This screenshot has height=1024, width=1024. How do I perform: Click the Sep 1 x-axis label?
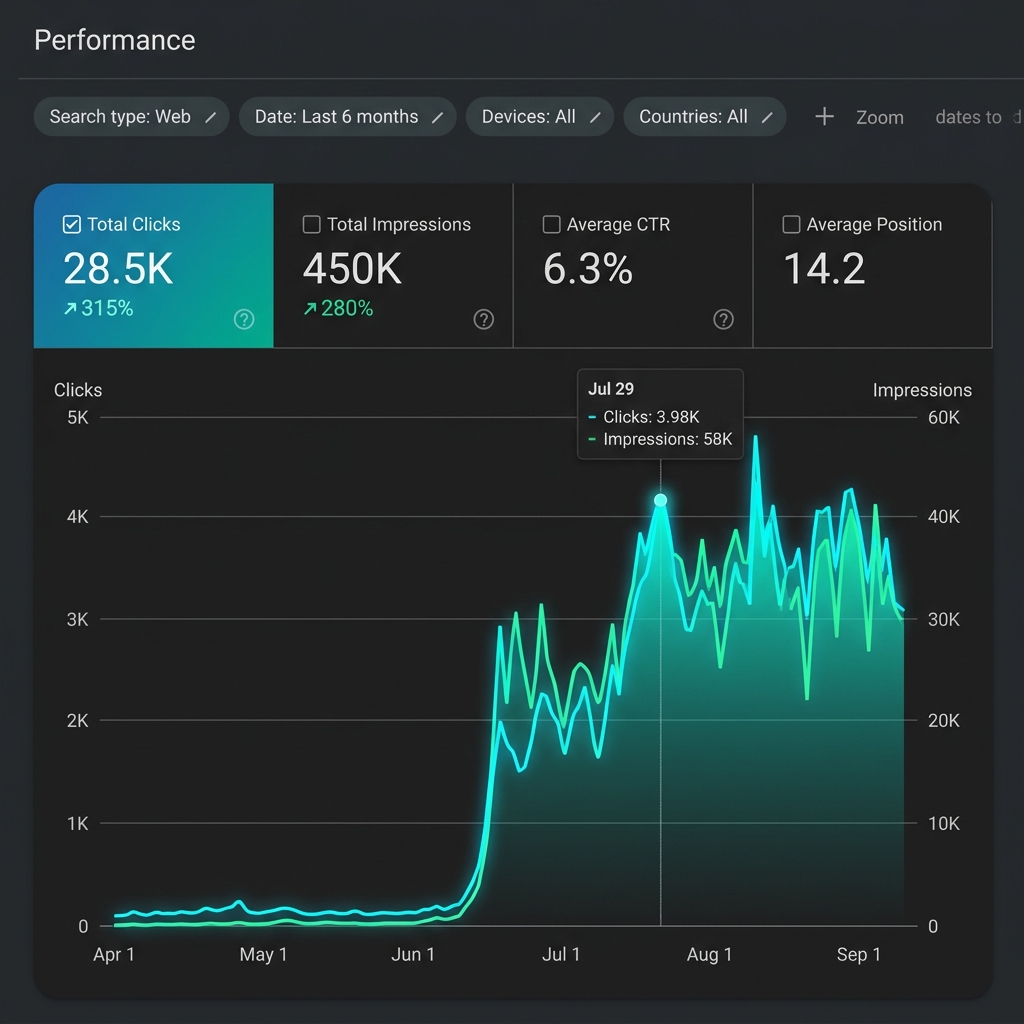859,954
